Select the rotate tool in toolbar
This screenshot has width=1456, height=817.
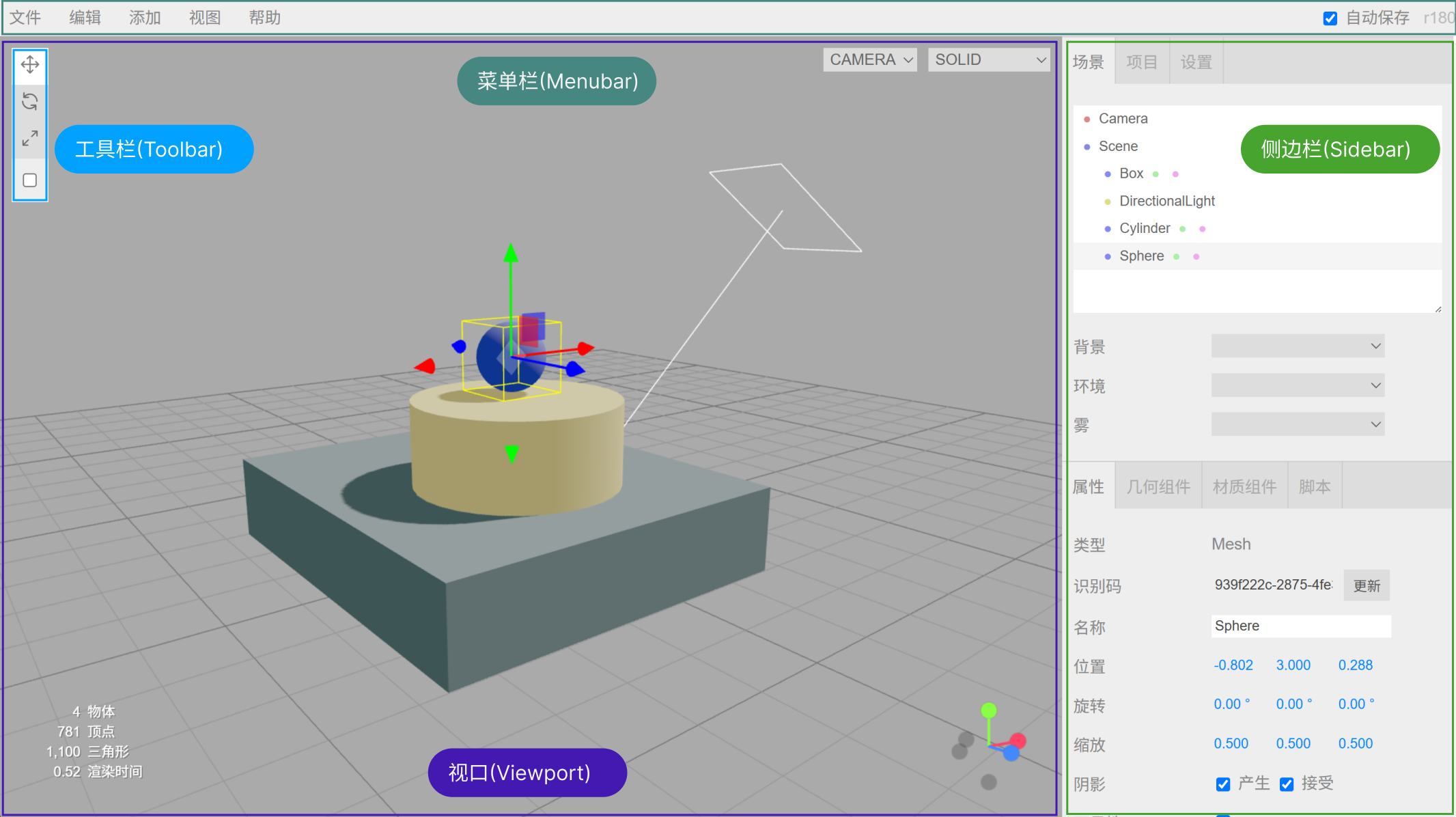[29, 102]
